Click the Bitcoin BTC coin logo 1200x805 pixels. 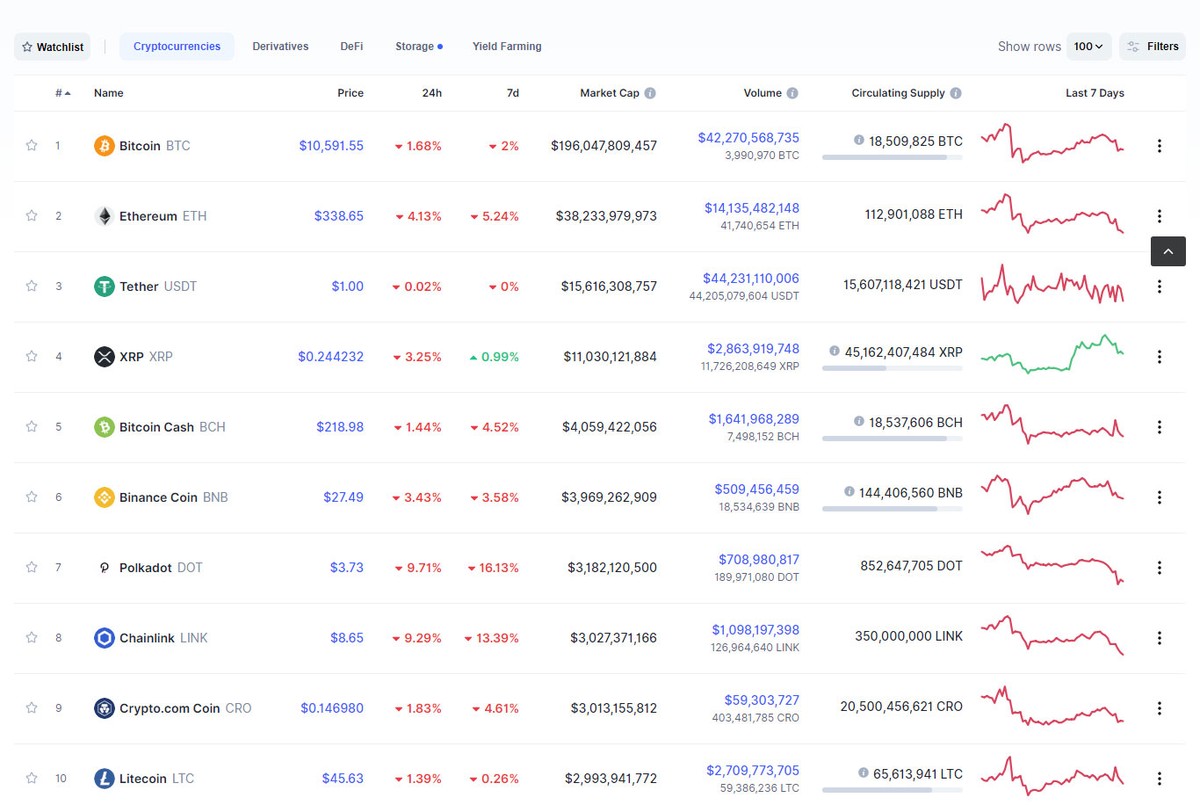[103, 145]
